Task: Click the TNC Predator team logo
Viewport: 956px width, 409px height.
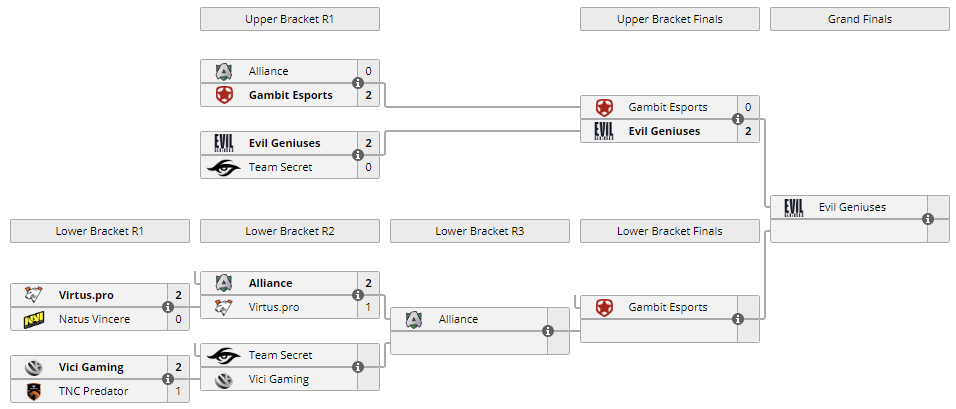Action: (x=34, y=391)
